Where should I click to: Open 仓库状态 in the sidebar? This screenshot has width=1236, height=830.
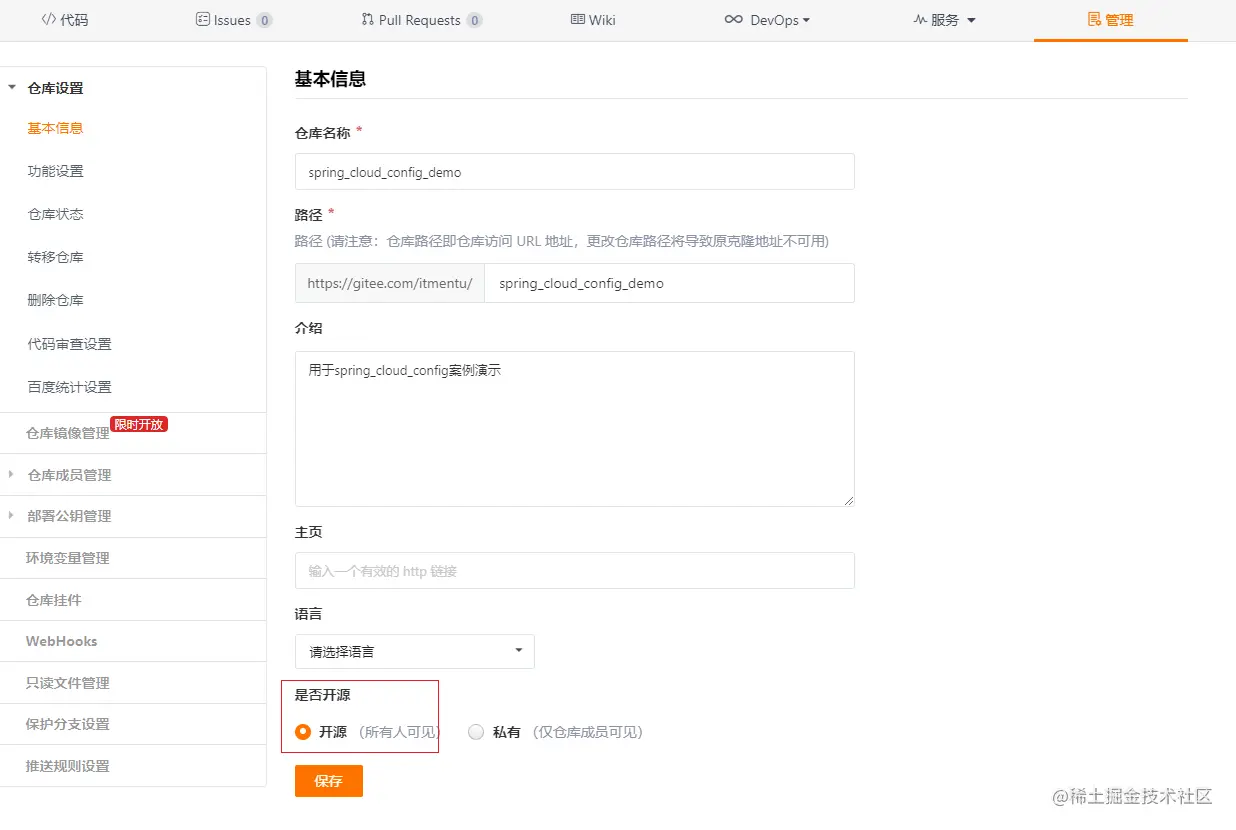(55, 214)
